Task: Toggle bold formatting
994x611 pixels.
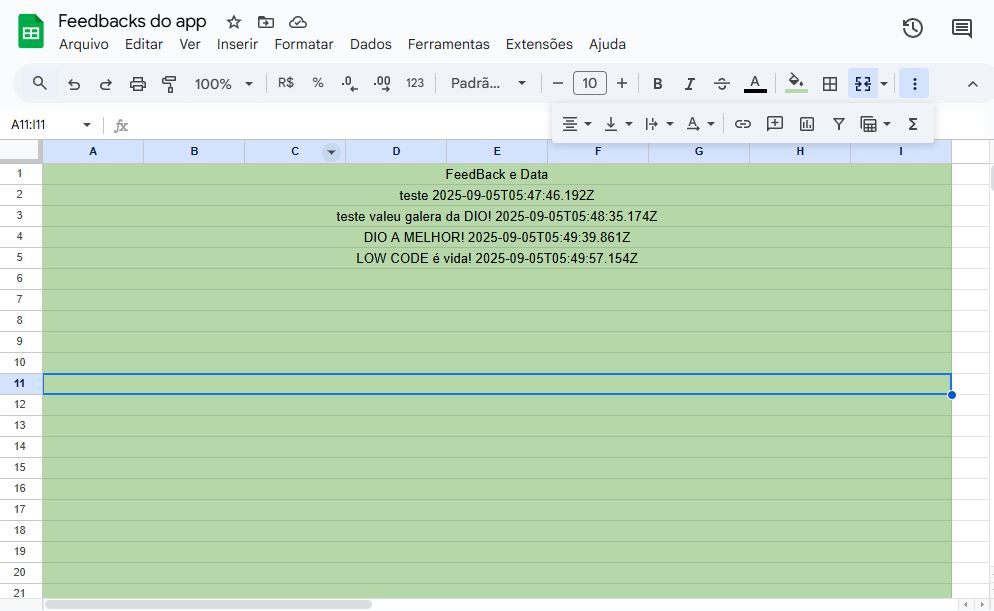Action: [x=658, y=84]
